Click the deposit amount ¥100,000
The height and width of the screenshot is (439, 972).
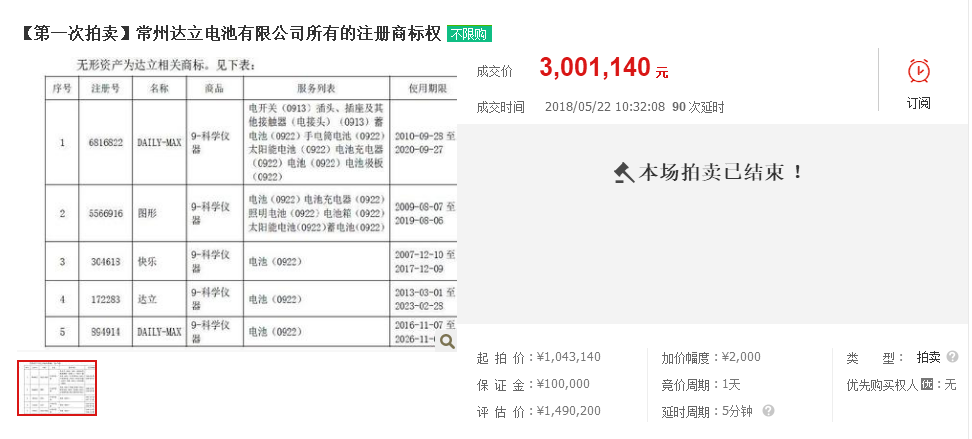coord(563,384)
